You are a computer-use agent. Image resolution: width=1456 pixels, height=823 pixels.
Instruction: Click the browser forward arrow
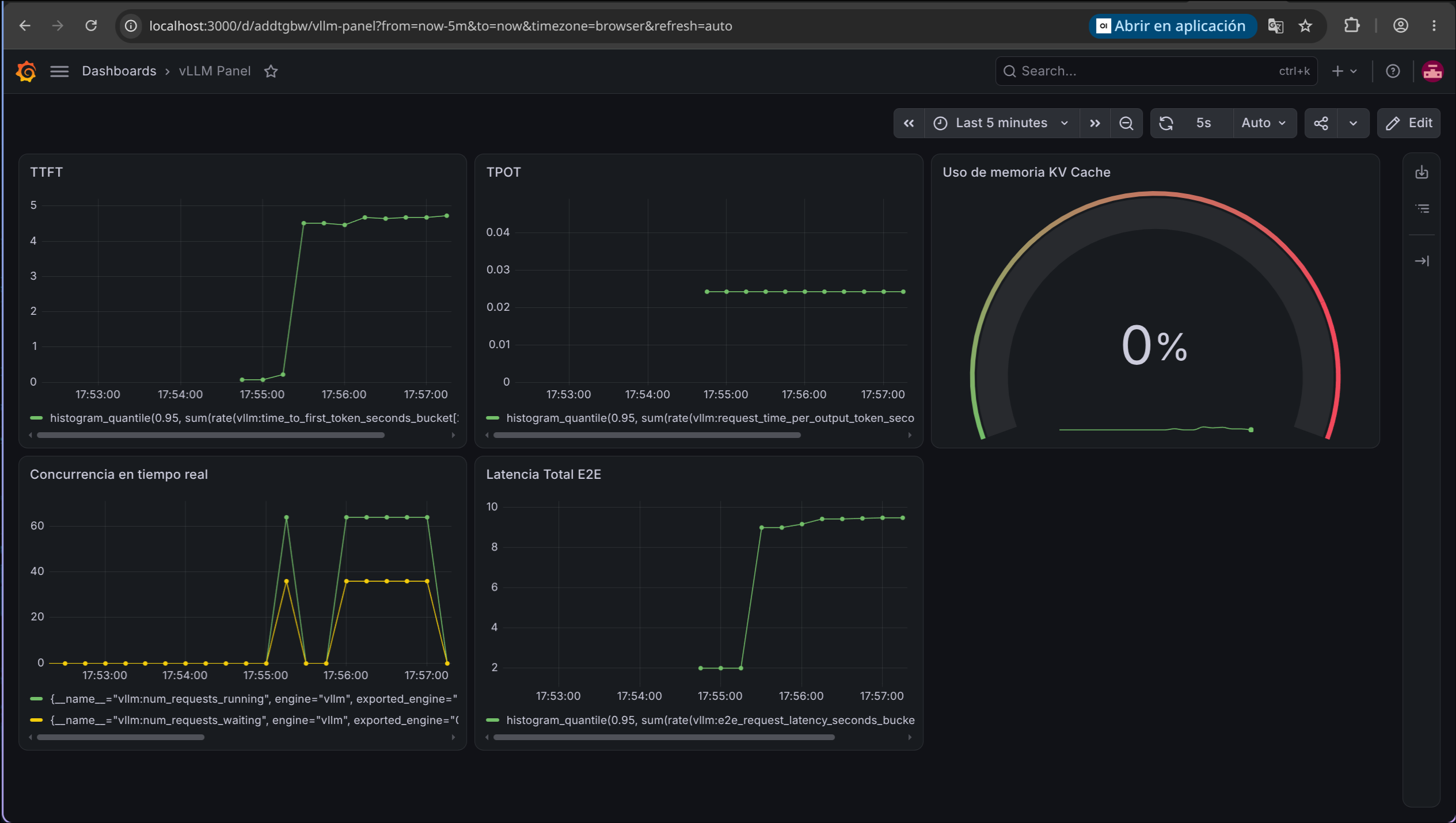coord(58,26)
